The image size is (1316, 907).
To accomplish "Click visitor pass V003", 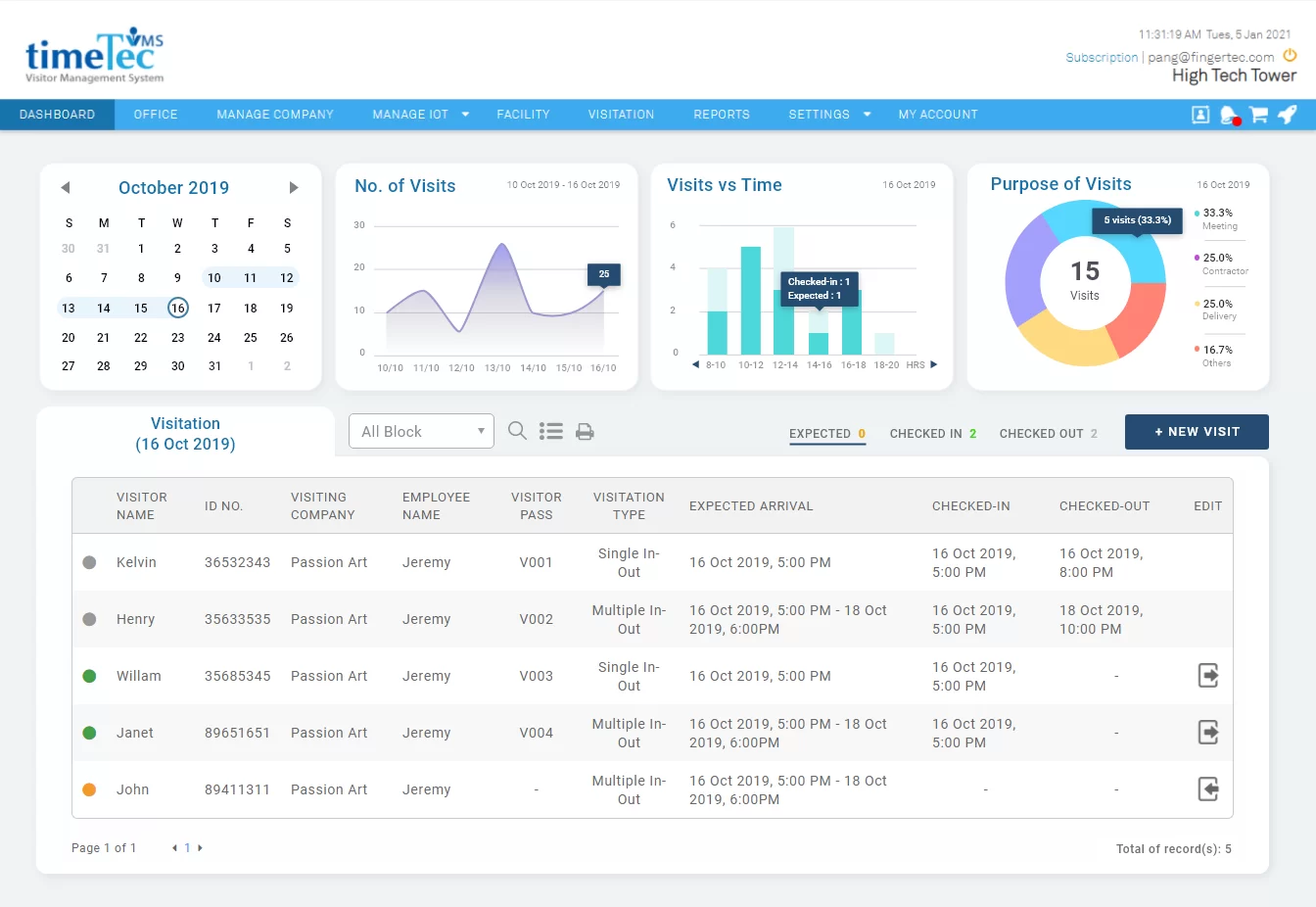I will [x=537, y=676].
